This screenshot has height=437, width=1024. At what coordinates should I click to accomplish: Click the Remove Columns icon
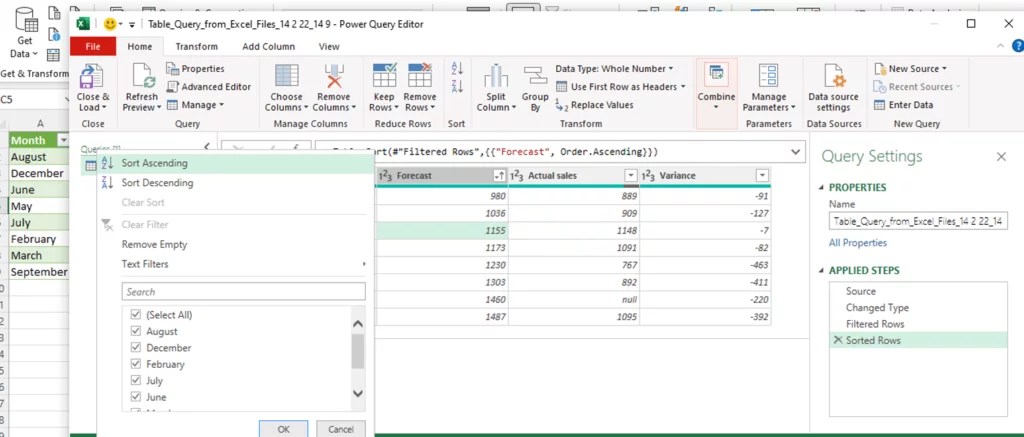point(334,76)
